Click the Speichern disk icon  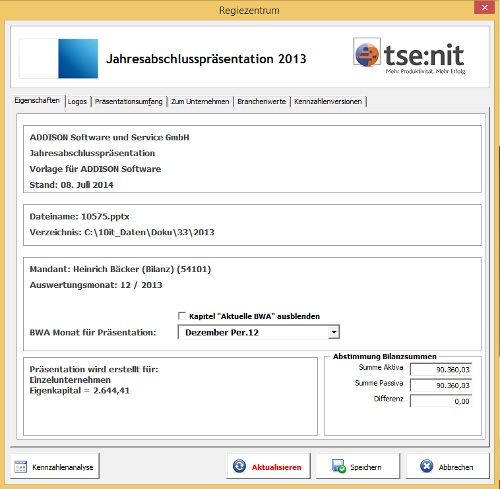coord(339,466)
